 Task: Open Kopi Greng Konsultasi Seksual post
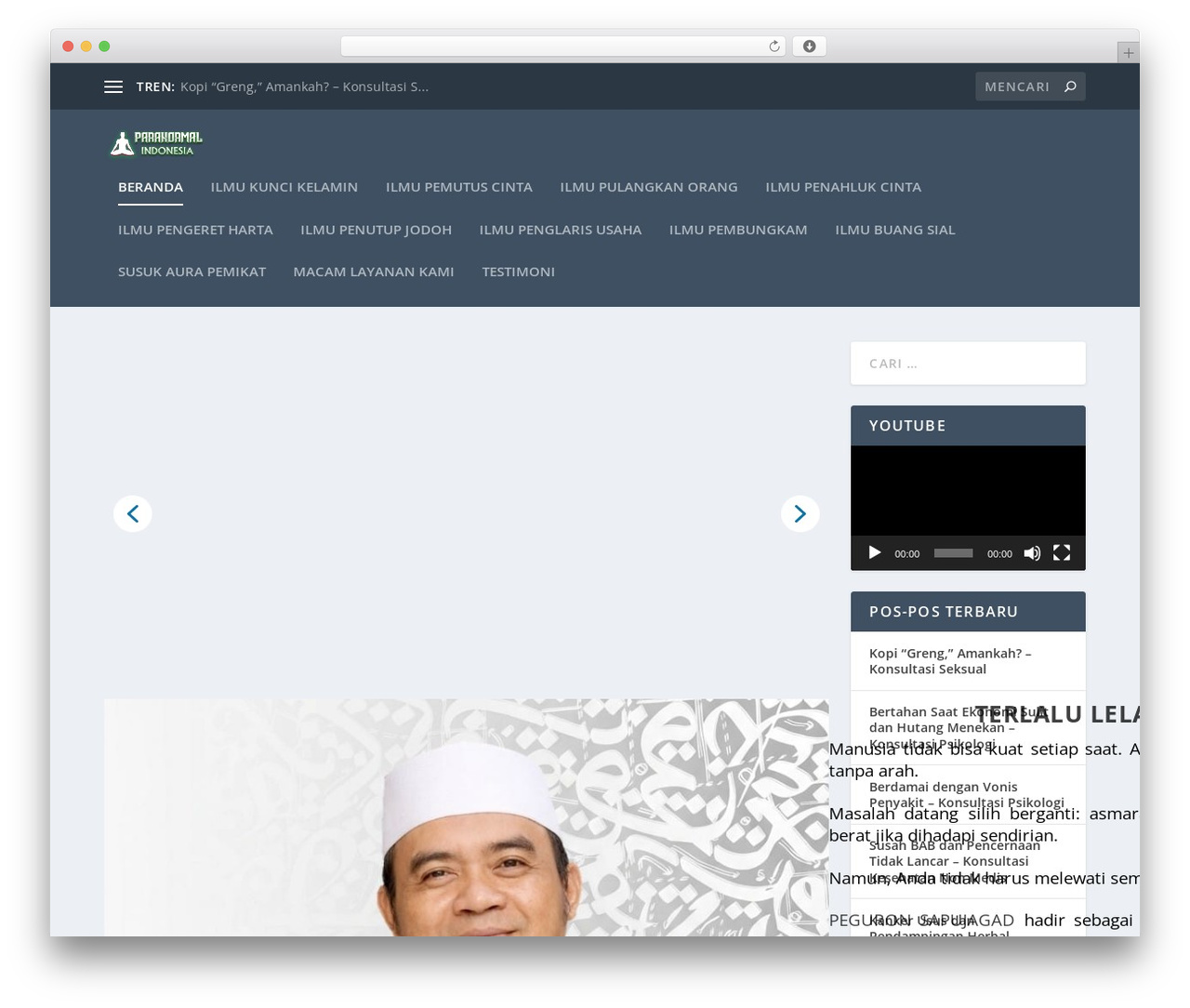click(950, 661)
